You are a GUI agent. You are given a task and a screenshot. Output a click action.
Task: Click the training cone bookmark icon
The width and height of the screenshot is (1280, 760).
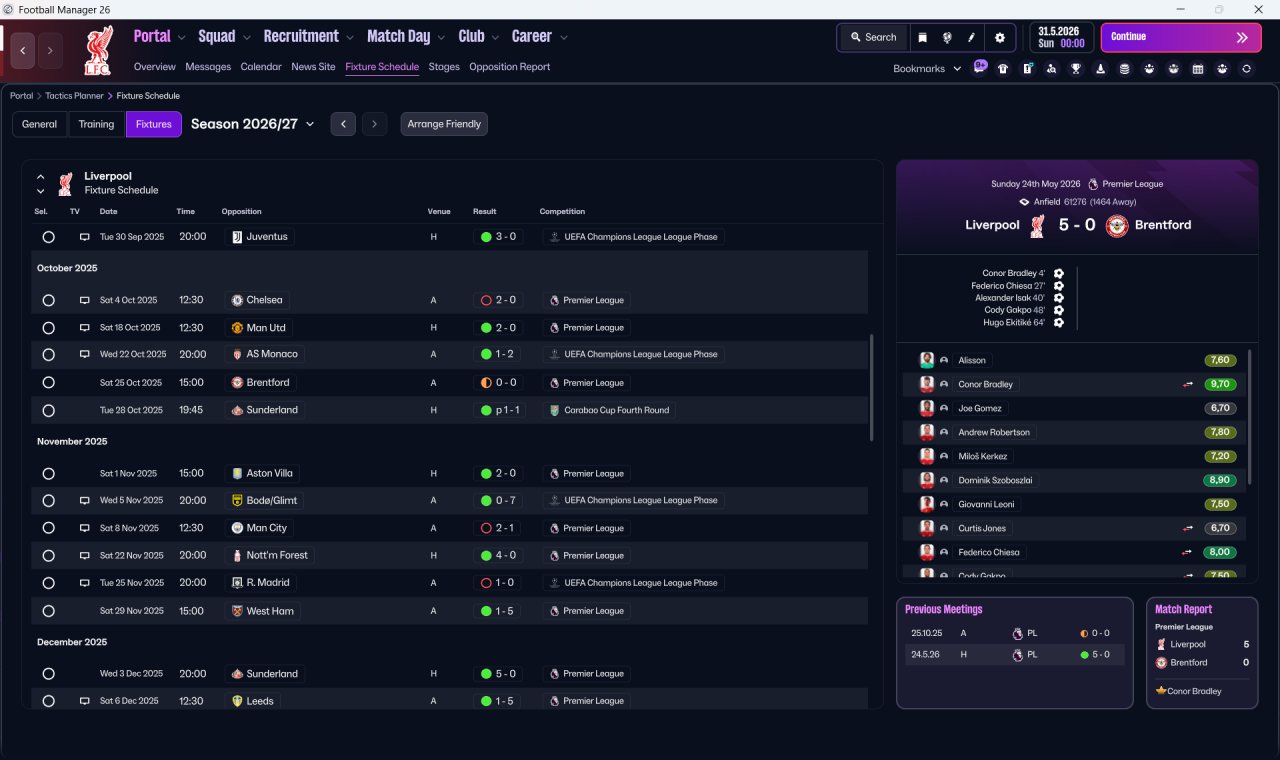(1101, 69)
